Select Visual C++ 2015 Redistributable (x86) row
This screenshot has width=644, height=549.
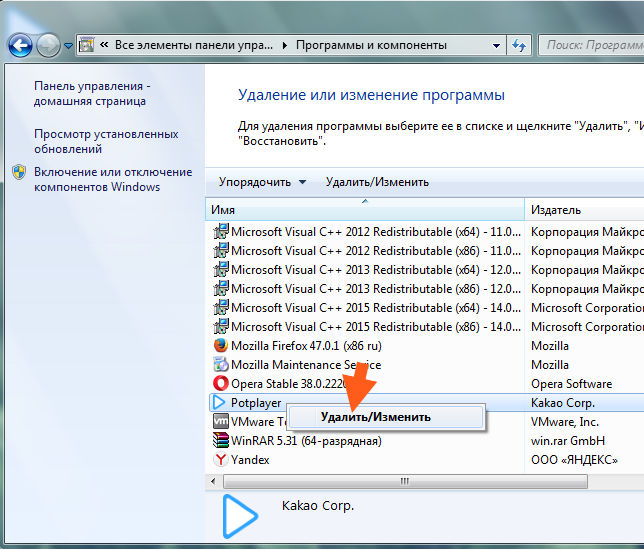[x=425, y=327]
